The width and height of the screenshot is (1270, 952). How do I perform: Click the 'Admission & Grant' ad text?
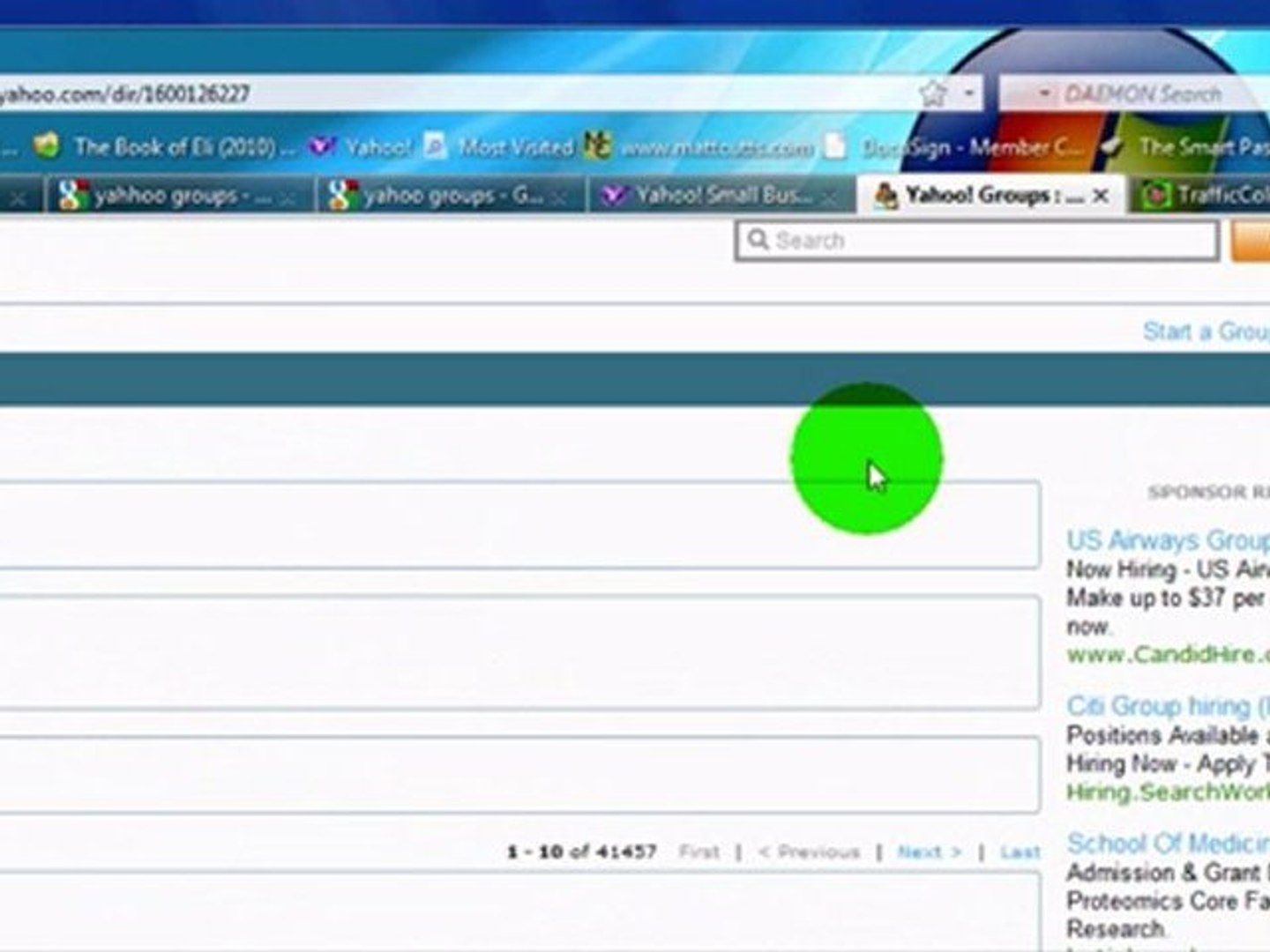[x=1168, y=873]
